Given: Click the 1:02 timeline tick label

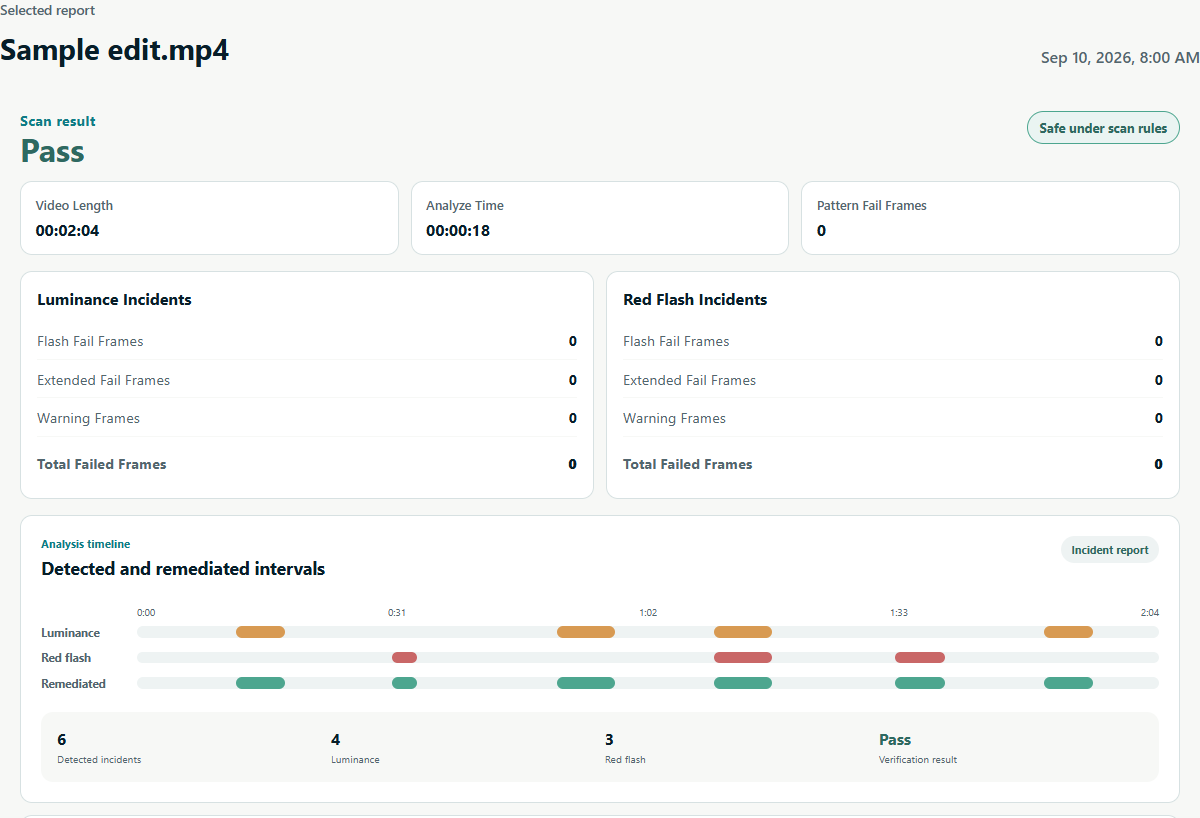Looking at the screenshot, I should click(648, 613).
